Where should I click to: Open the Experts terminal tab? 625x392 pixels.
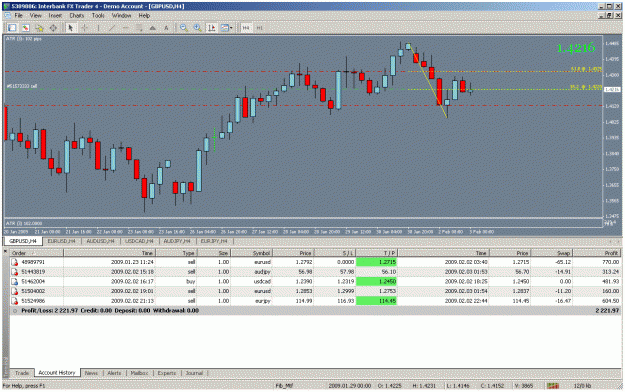pyautogui.click(x=167, y=373)
